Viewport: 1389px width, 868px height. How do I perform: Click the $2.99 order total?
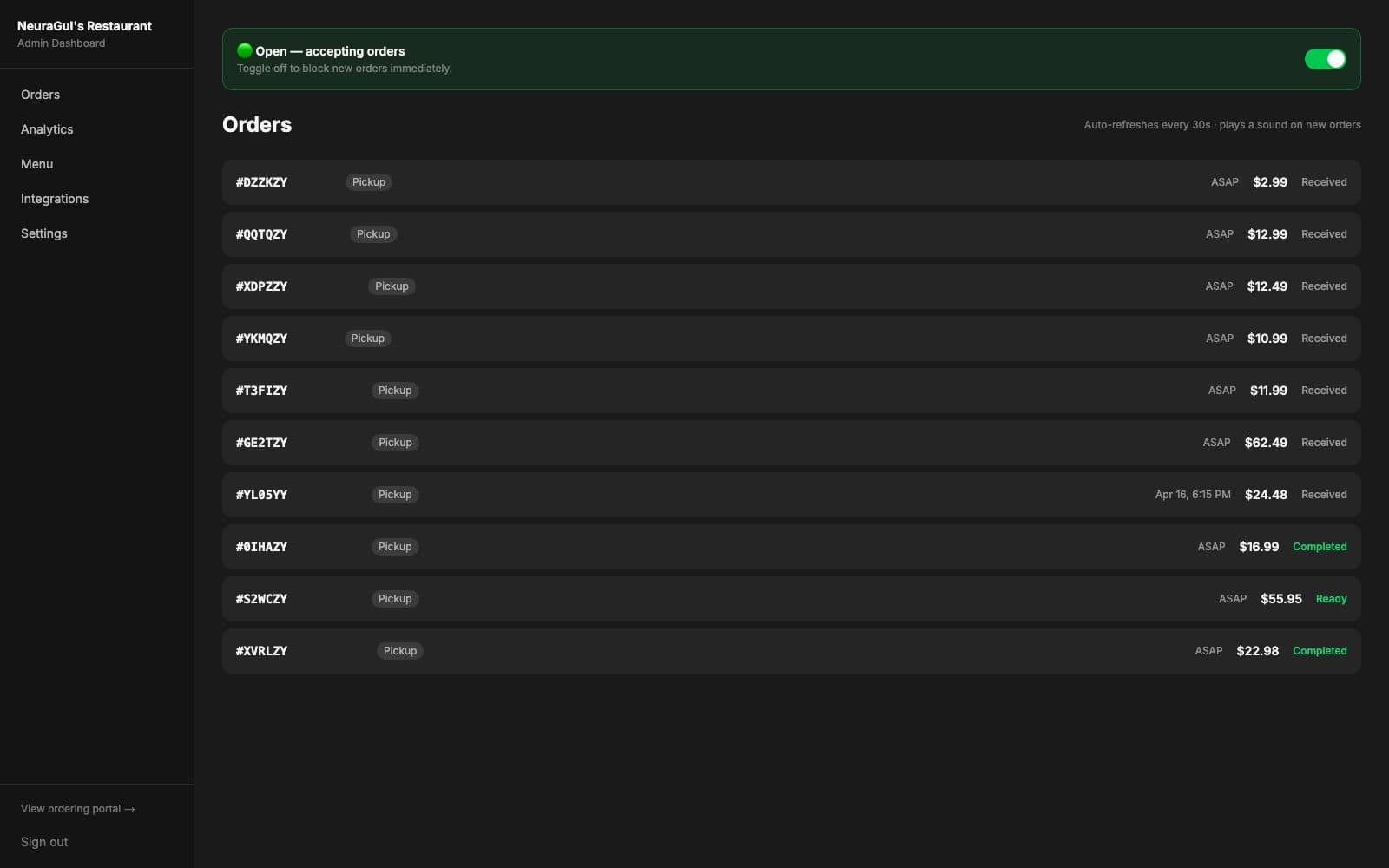point(1270,182)
